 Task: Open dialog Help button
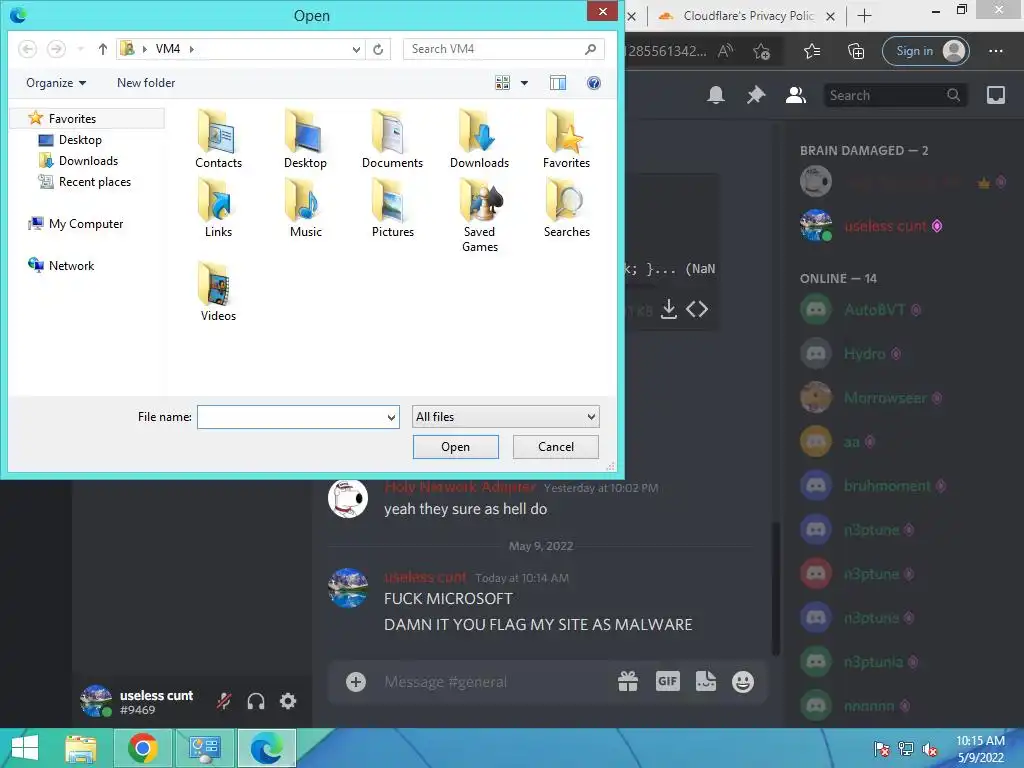click(594, 83)
